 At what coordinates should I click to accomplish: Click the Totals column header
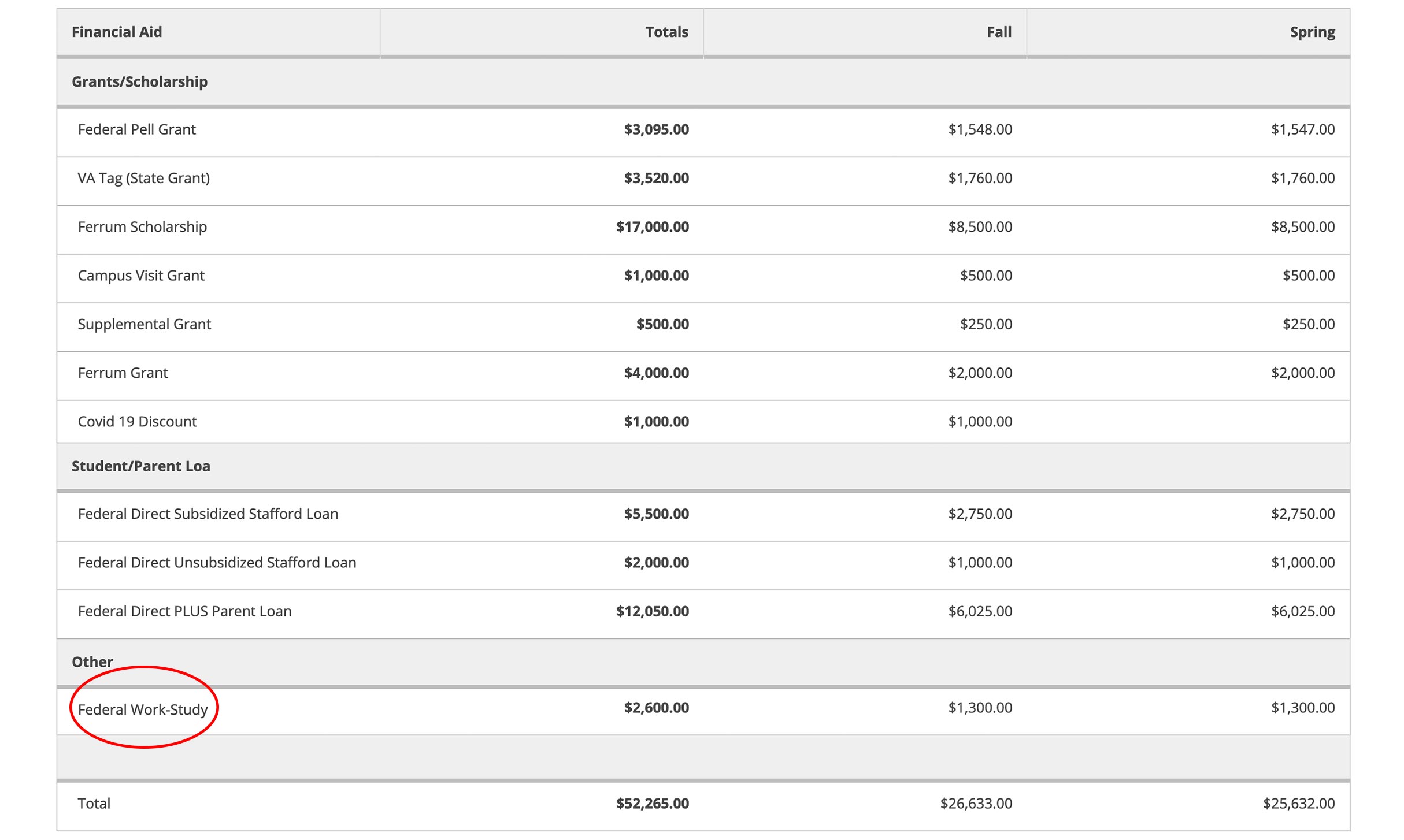pos(666,32)
